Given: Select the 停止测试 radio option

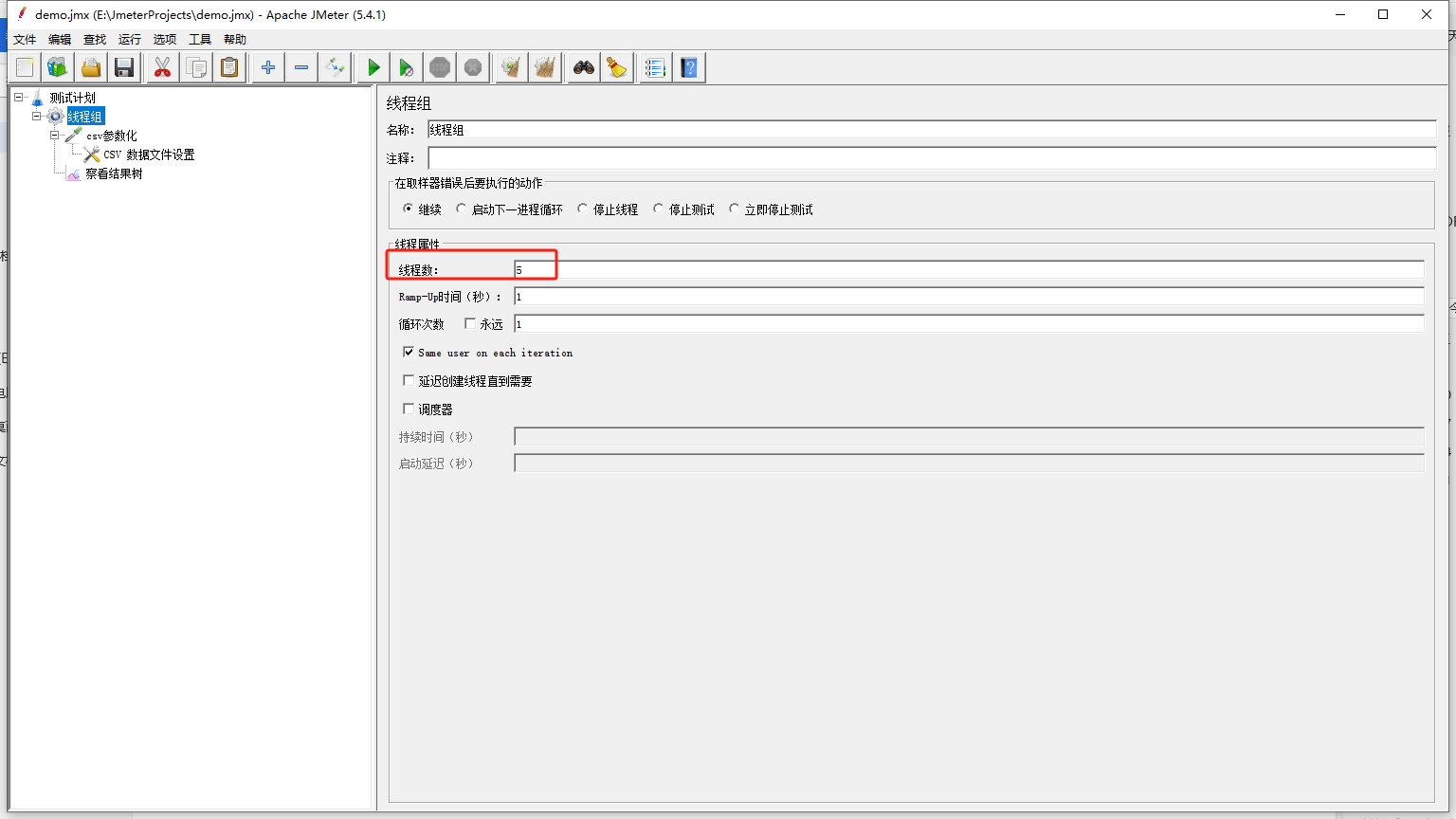Looking at the screenshot, I should tap(658, 209).
